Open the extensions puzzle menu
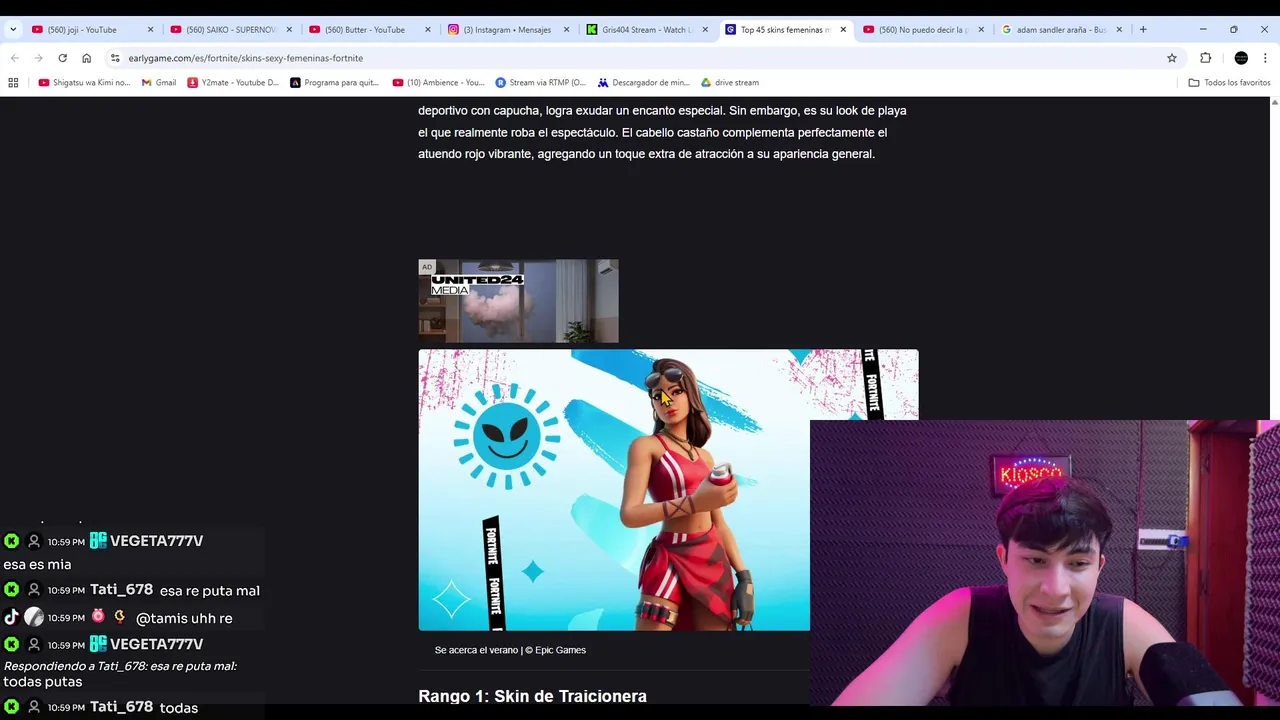The height and width of the screenshot is (720, 1280). [1205, 58]
